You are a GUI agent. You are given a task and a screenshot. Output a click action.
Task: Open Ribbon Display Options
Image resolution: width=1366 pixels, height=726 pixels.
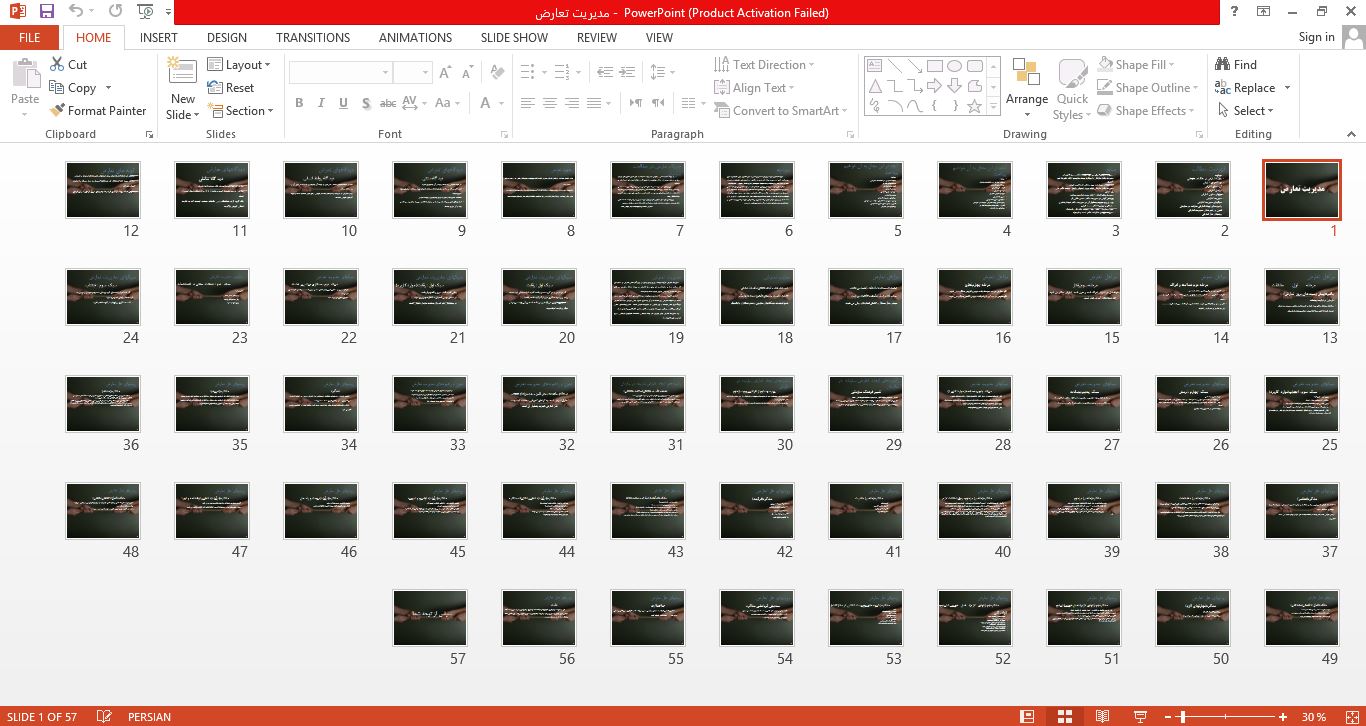[x=1264, y=12]
